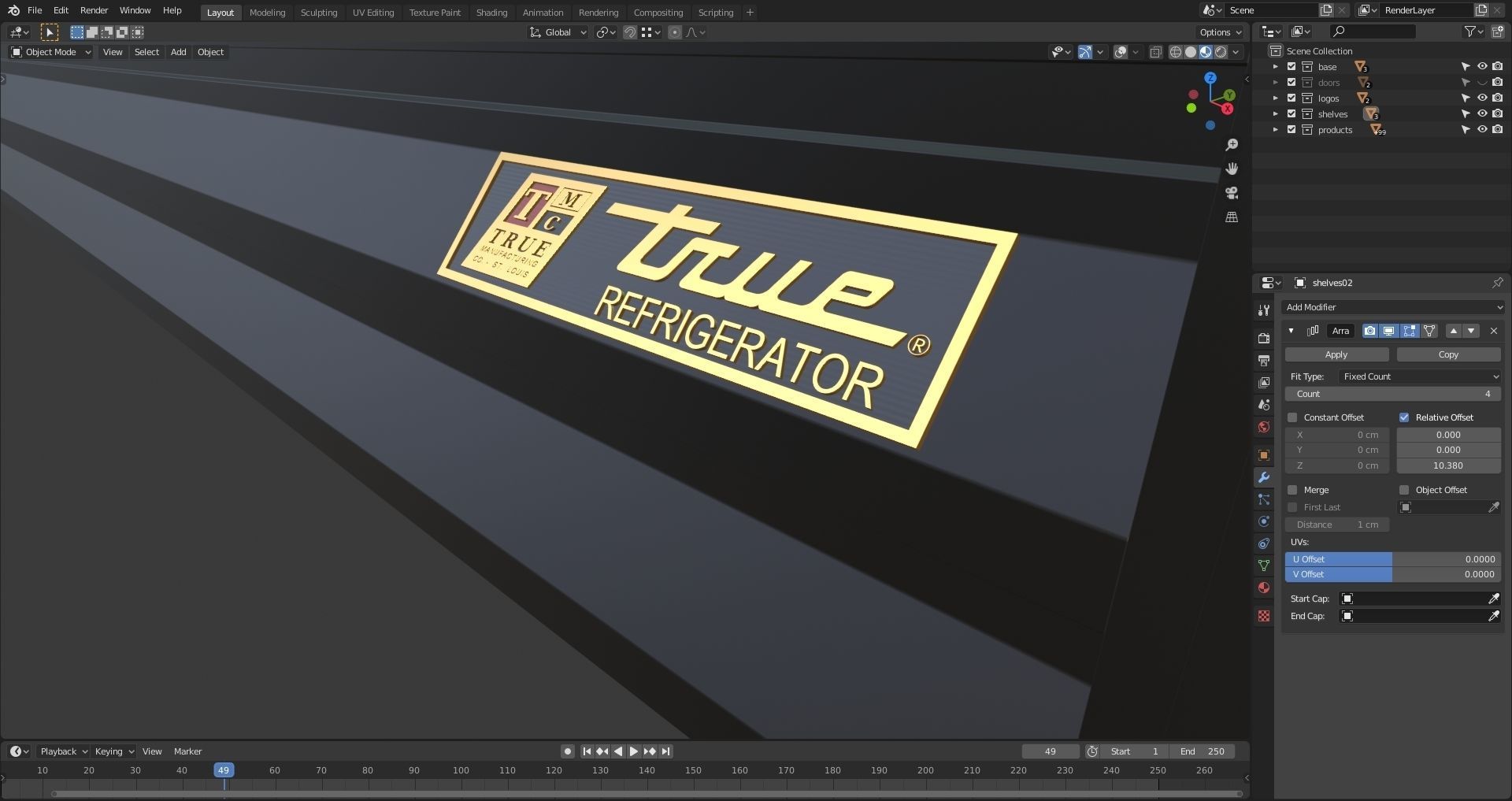Viewport: 1512px width, 801px height.
Task: Disable Relative Offset checkbox
Action: click(1404, 417)
